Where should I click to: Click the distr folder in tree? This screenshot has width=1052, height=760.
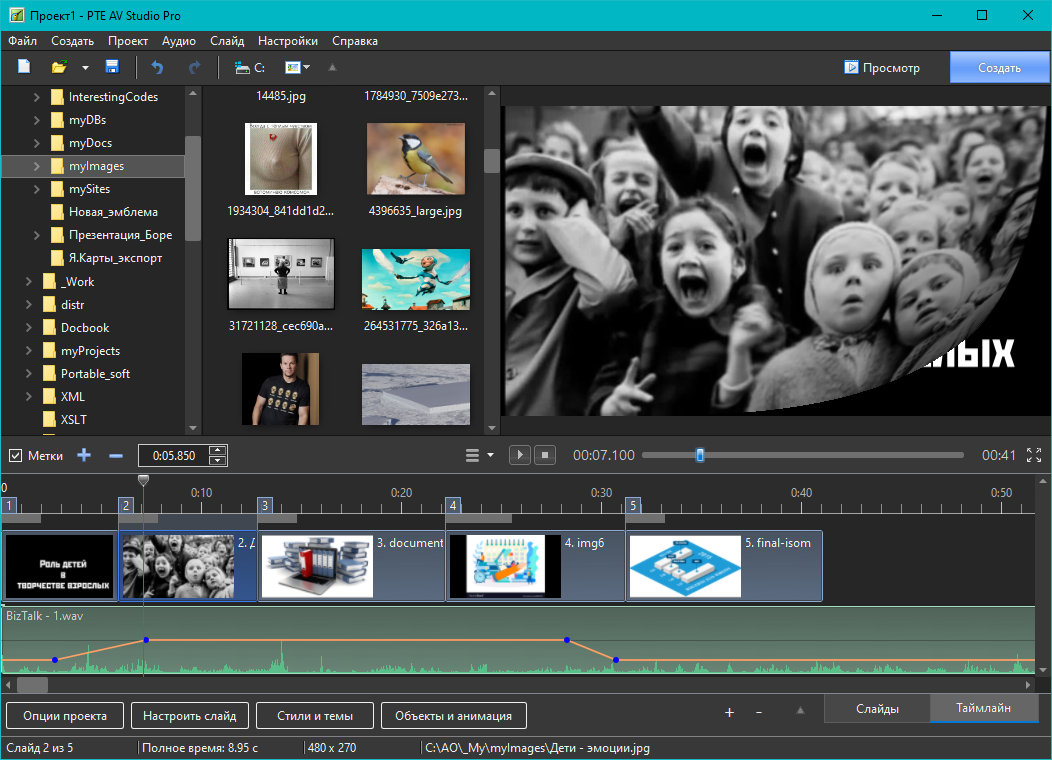click(72, 305)
